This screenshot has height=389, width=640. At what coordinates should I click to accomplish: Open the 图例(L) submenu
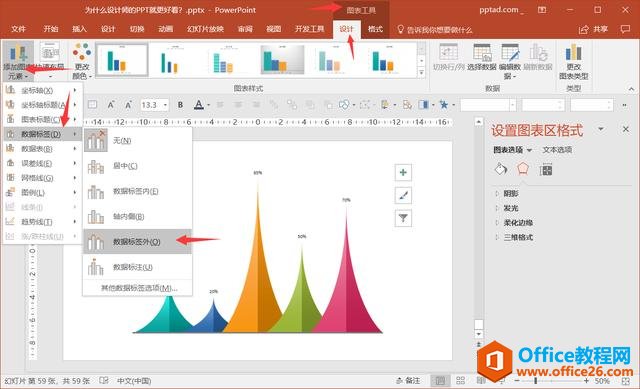coord(42,192)
